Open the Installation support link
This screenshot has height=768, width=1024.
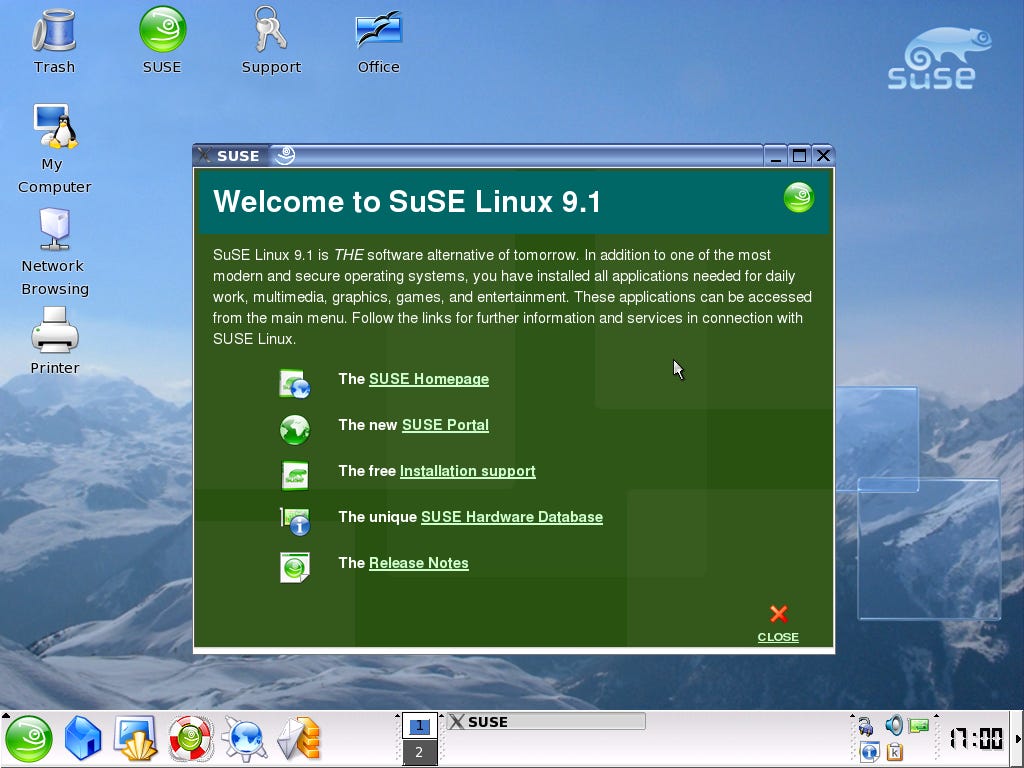point(468,472)
